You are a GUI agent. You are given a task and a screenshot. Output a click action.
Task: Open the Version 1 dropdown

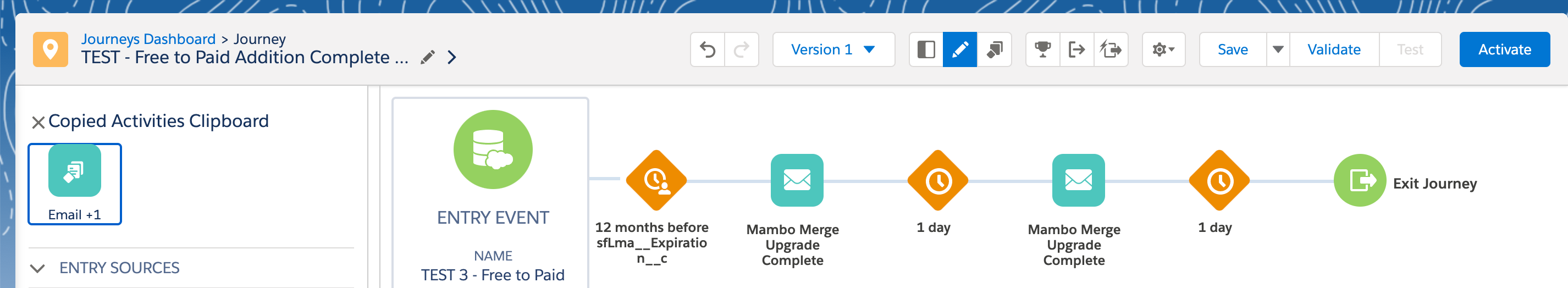click(833, 49)
